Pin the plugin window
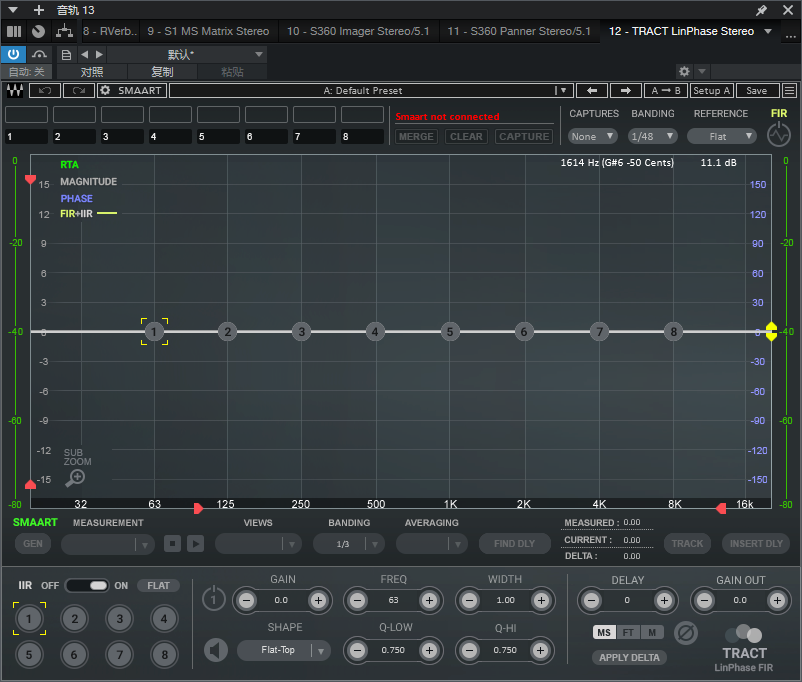Screen dimensions: 802x682 pos(762,10)
